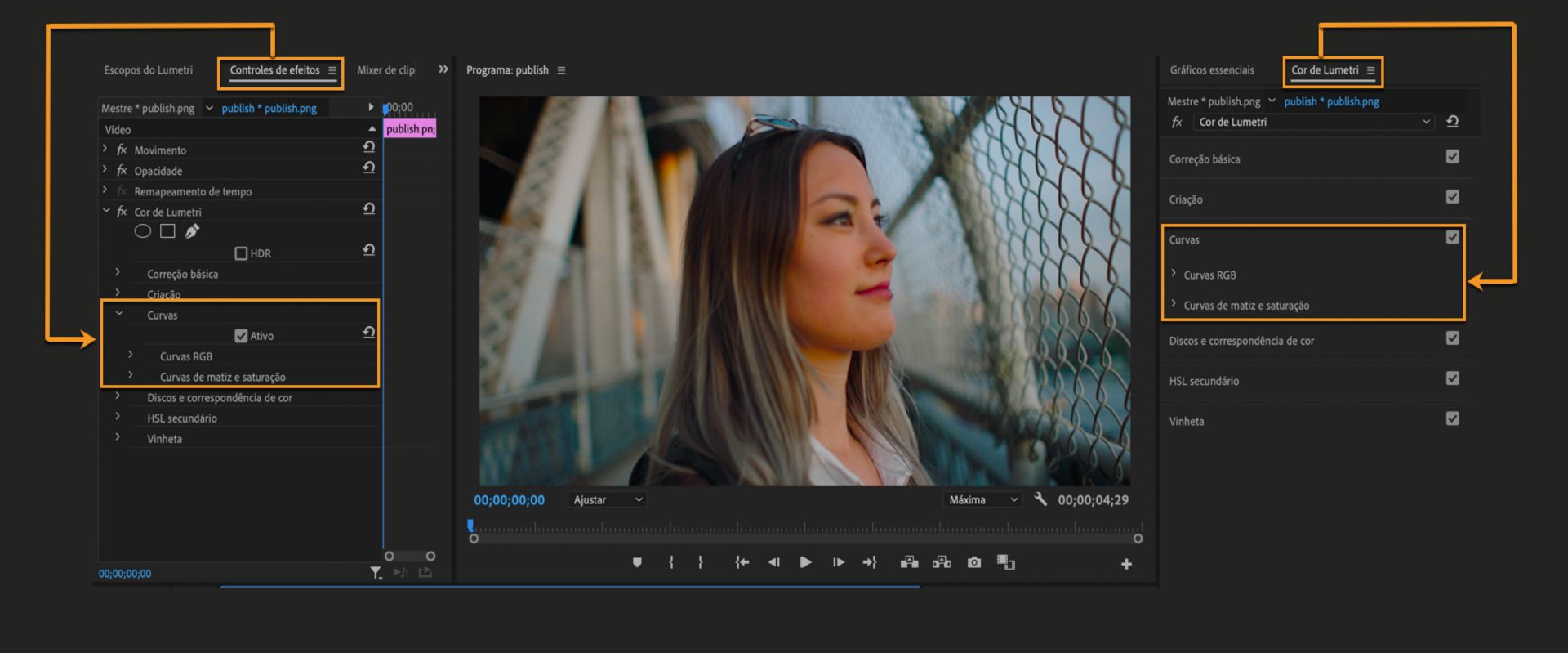Export frame with camera icon
This screenshot has height=653, width=1568.
[x=974, y=562]
